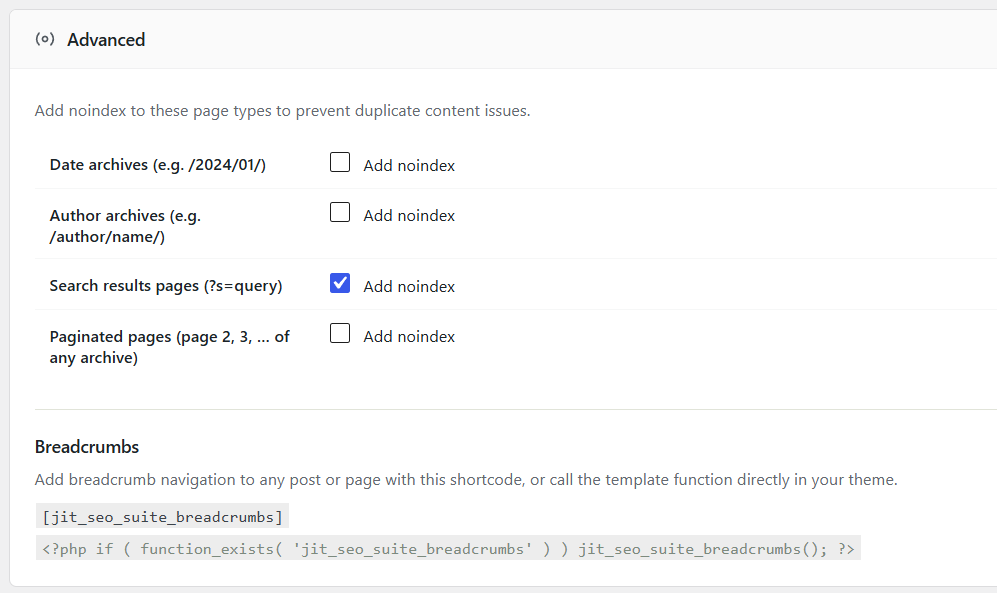
Task: Enable noindex for Paginated pages
Action: pyautogui.click(x=340, y=333)
